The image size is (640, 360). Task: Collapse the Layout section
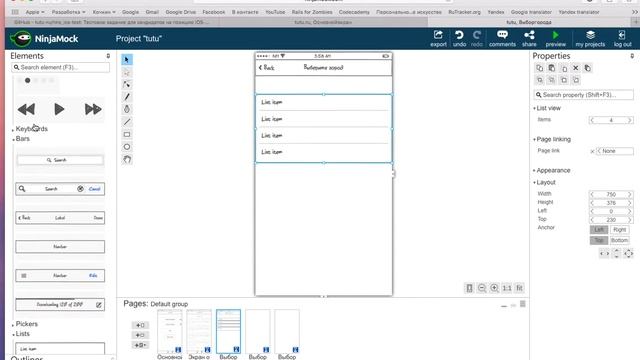[x=544, y=182]
